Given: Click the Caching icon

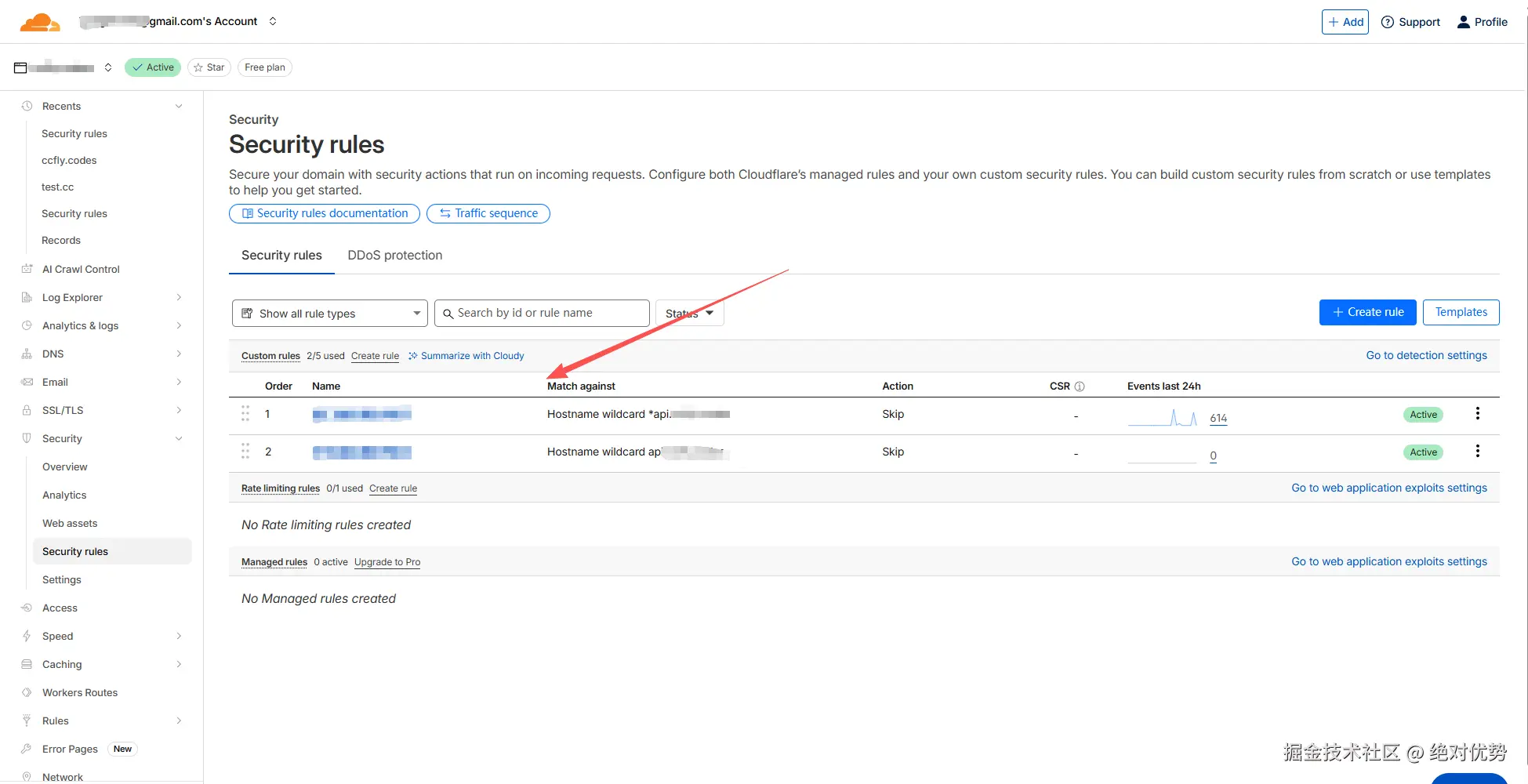Looking at the screenshot, I should [x=27, y=664].
